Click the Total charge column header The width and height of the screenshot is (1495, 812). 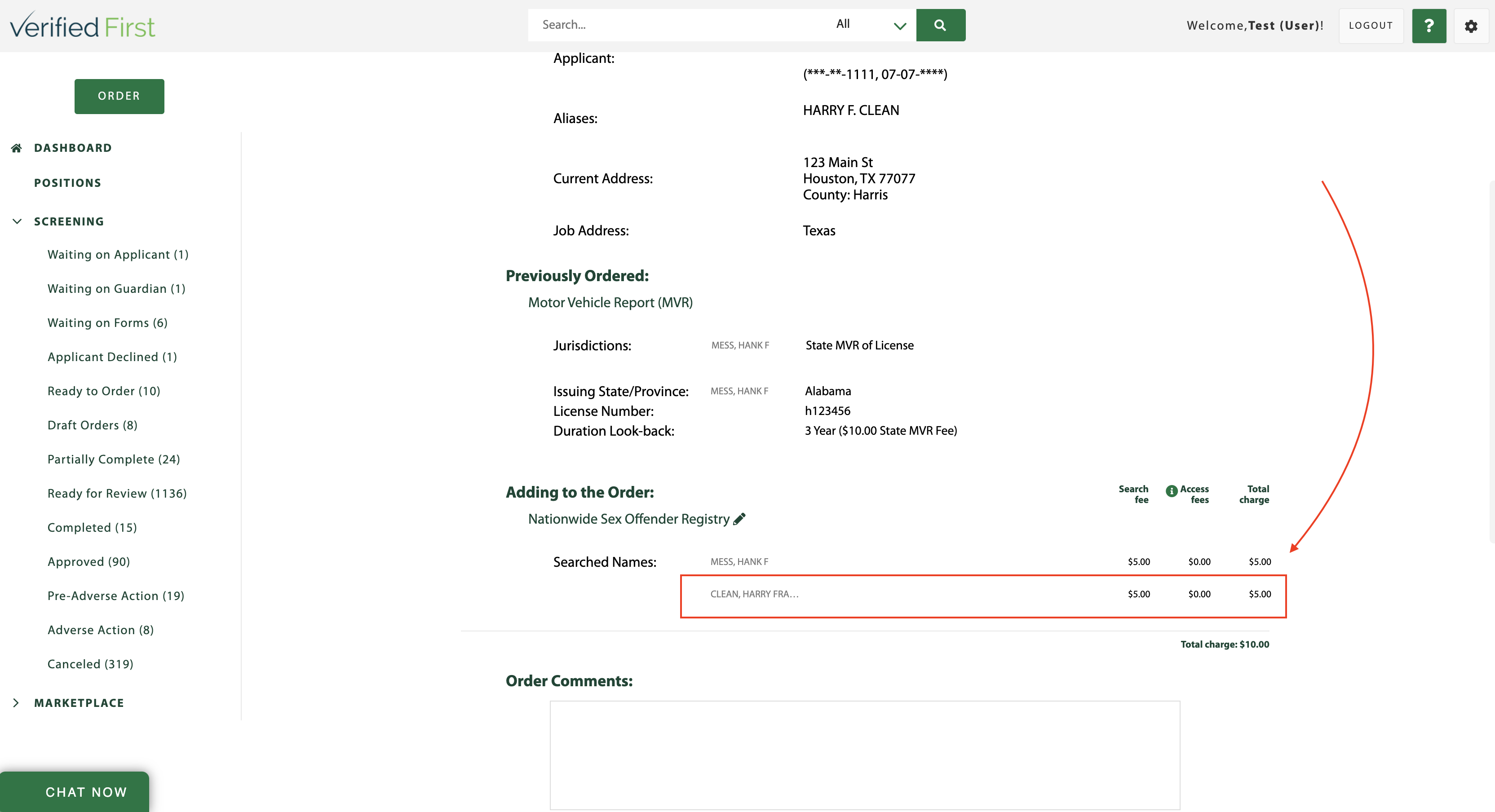tap(1254, 494)
